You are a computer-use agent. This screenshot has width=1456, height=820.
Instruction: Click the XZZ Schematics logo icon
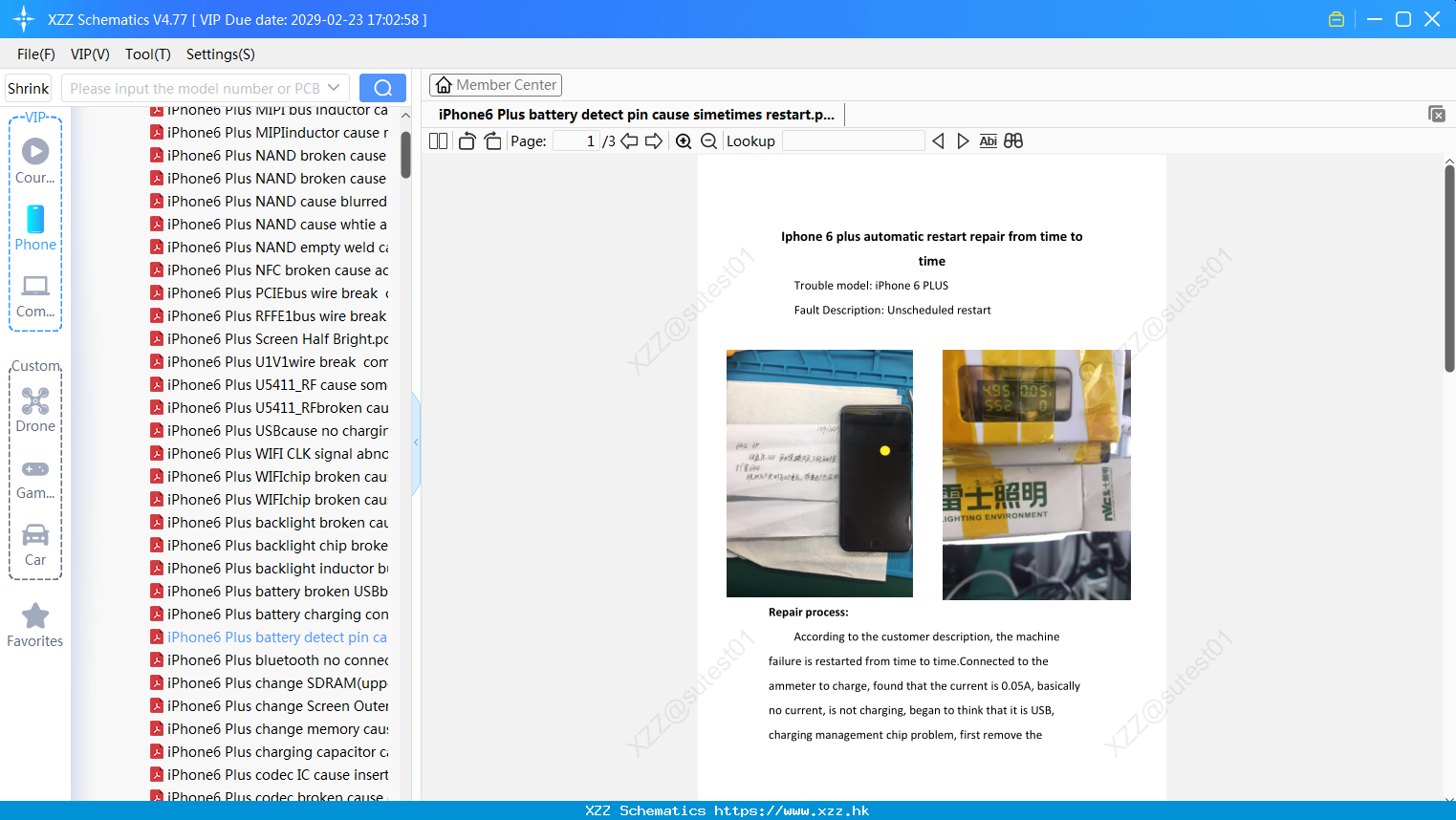click(24, 19)
